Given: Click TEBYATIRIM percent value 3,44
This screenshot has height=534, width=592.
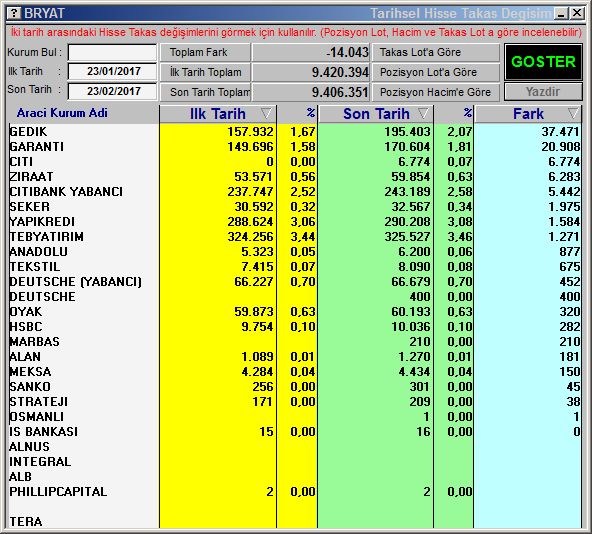Looking at the screenshot, I should pyautogui.click(x=303, y=237).
